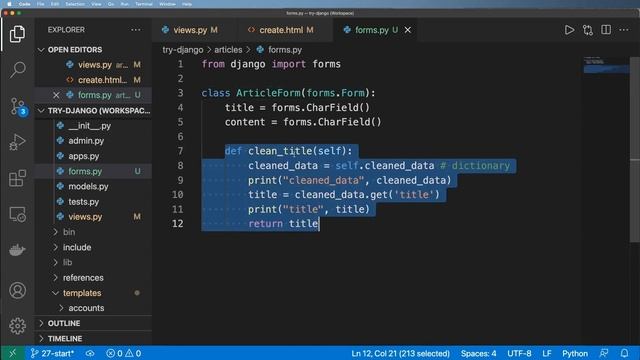The width and height of the screenshot is (640, 360).
Task: Open the notifications bell icon
Action: [x=624, y=353]
